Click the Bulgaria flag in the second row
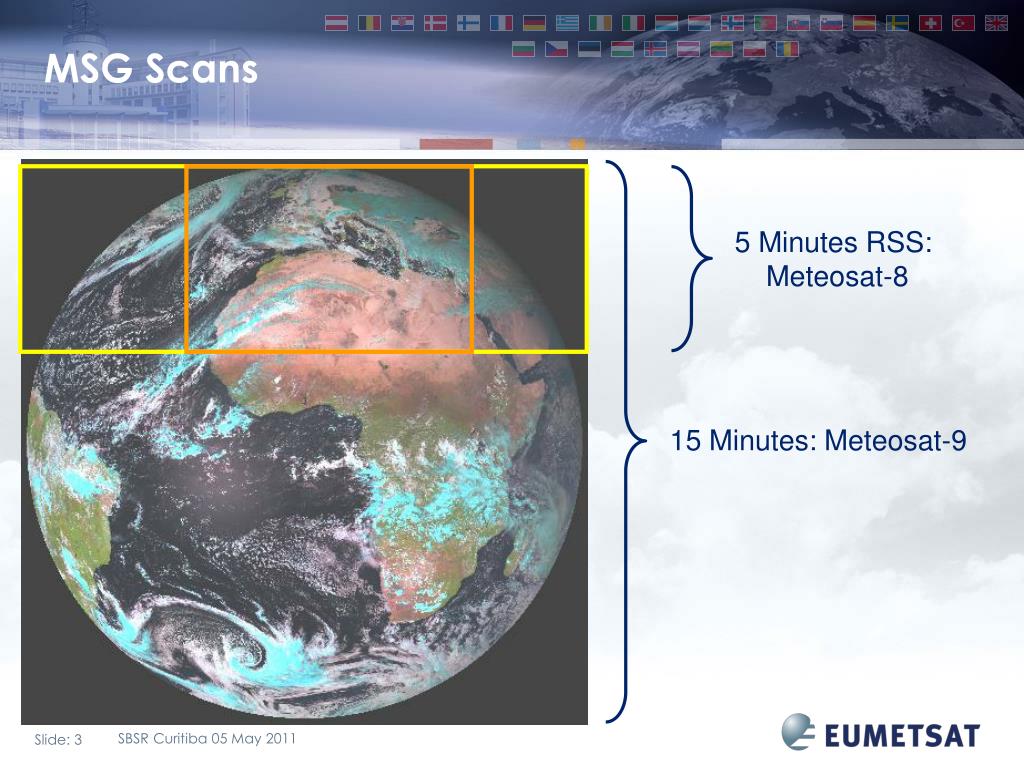 pos(523,49)
